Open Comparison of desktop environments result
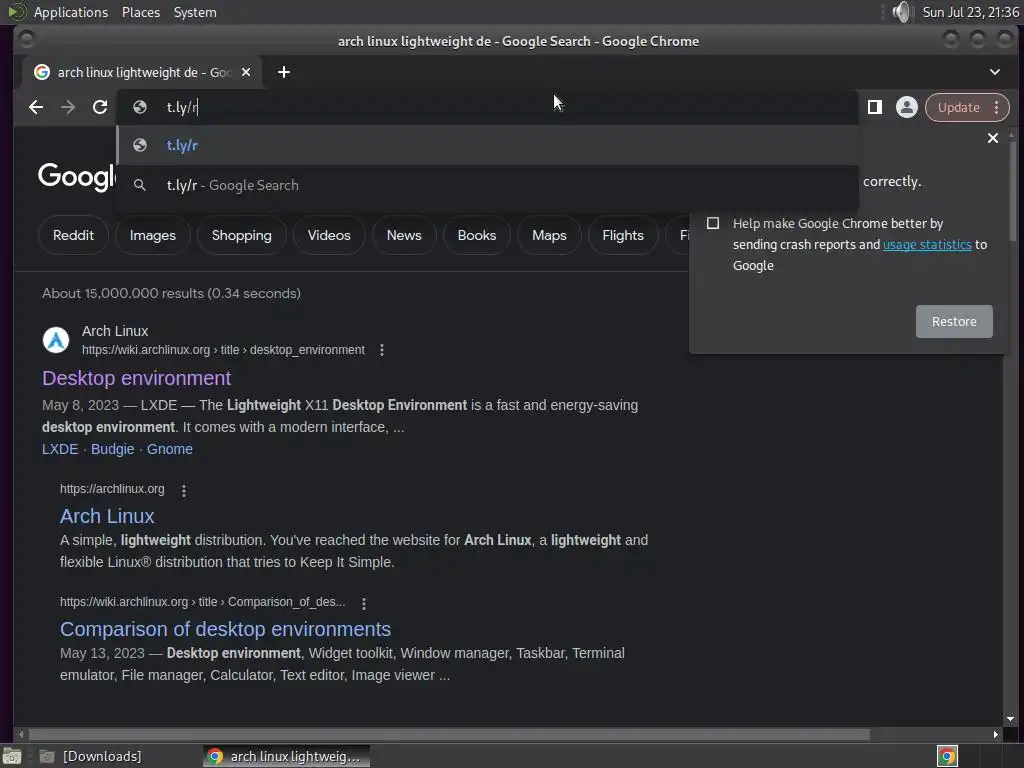The height and width of the screenshot is (768, 1024). [x=225, y=629]
